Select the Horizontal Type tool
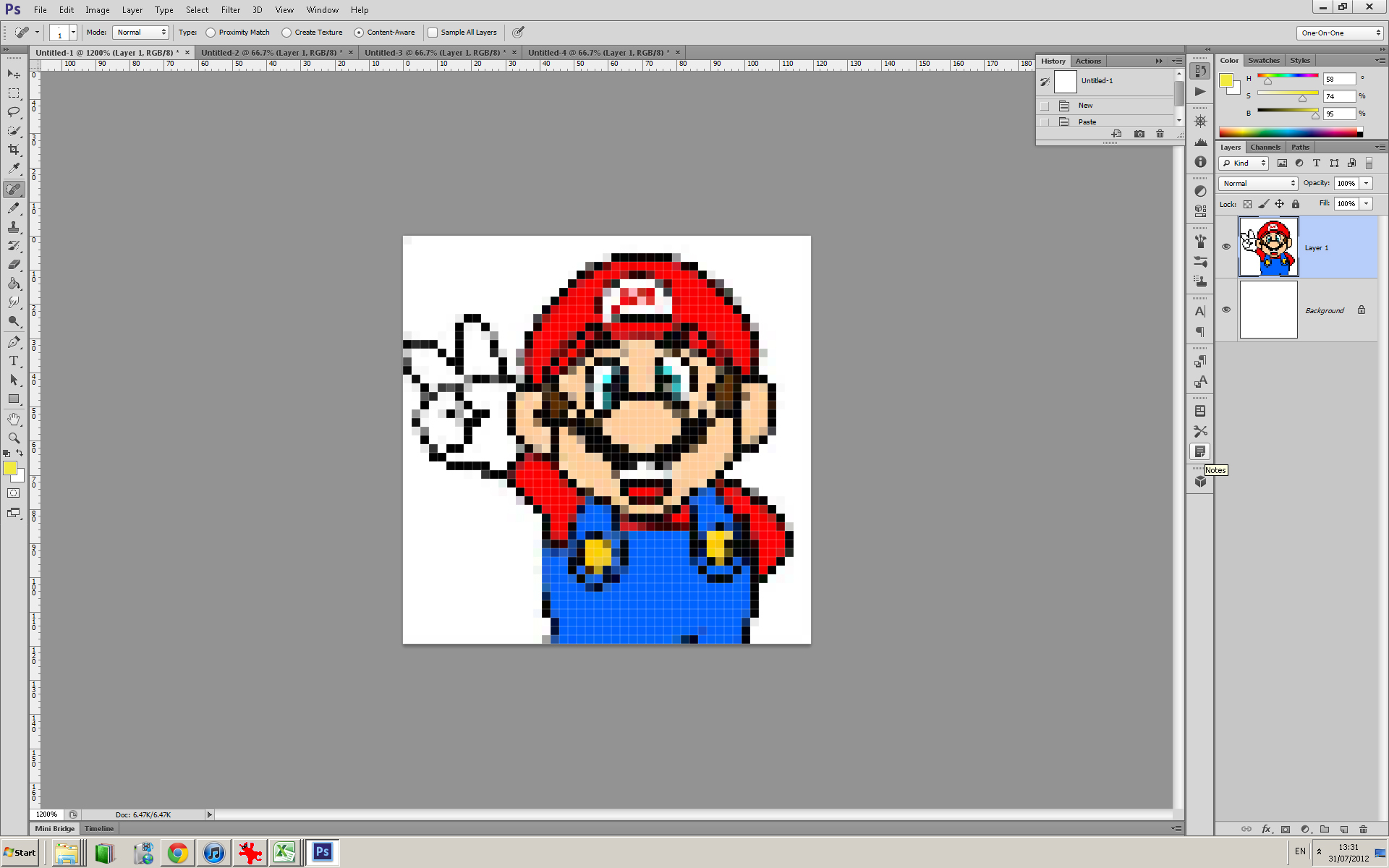Image resolution: width=1389 pixels, height=868 pixels. (14, 361)
